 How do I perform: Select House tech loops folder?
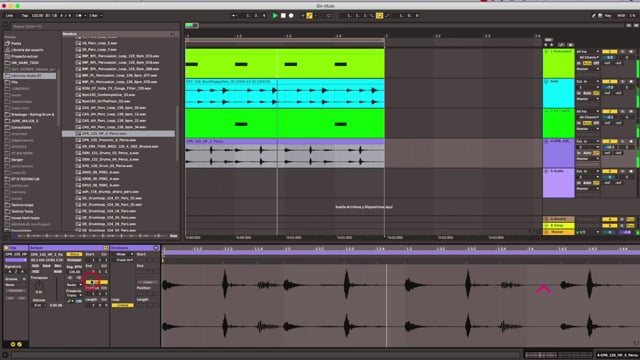[x=25, y=218]
